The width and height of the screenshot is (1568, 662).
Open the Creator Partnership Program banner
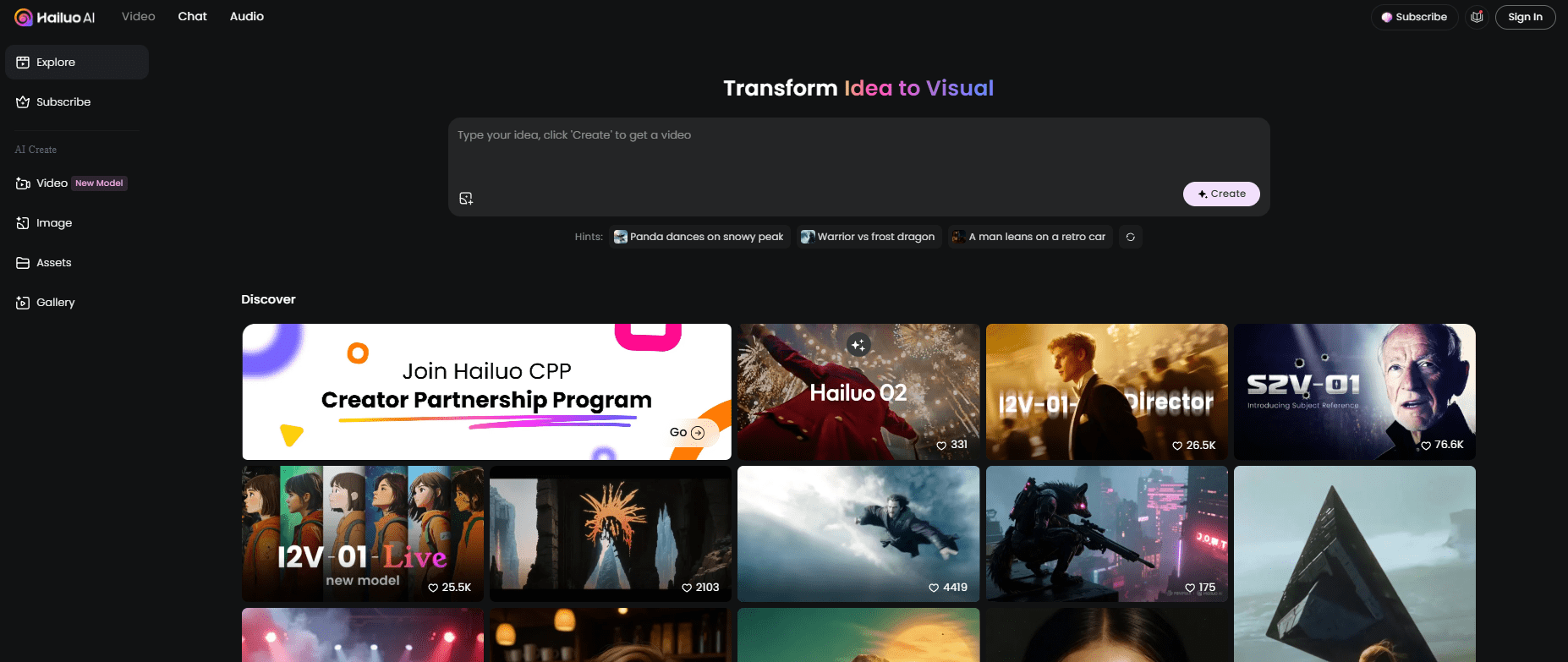(x=486, y=392)
